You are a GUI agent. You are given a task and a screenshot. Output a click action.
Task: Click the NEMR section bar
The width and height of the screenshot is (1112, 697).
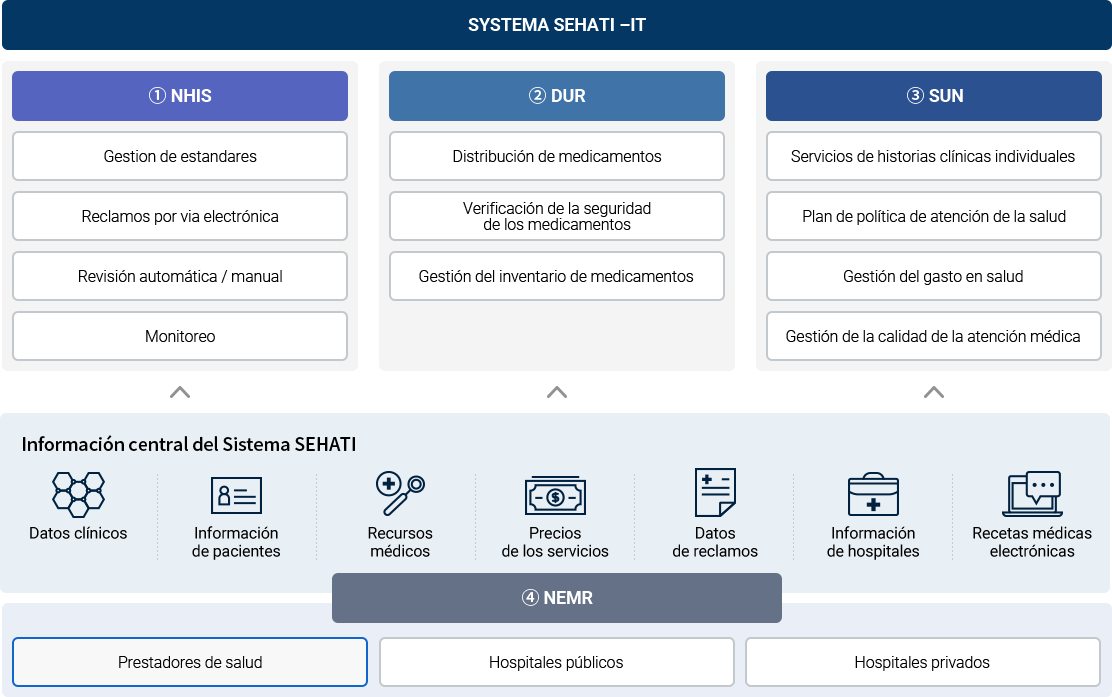[557, 598]
